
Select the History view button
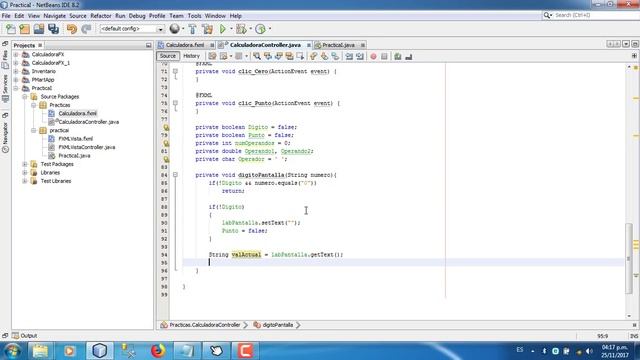pos(191,56)
